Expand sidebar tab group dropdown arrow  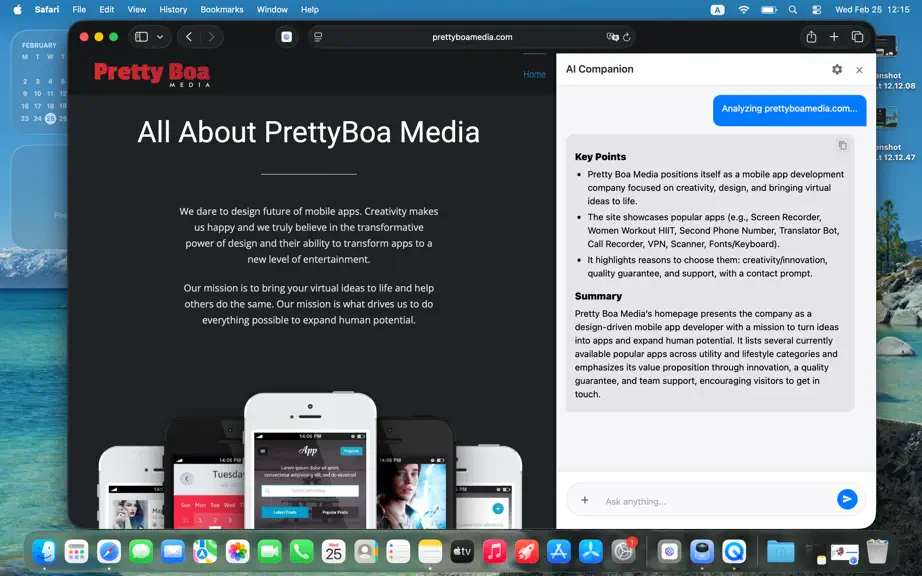159,37
